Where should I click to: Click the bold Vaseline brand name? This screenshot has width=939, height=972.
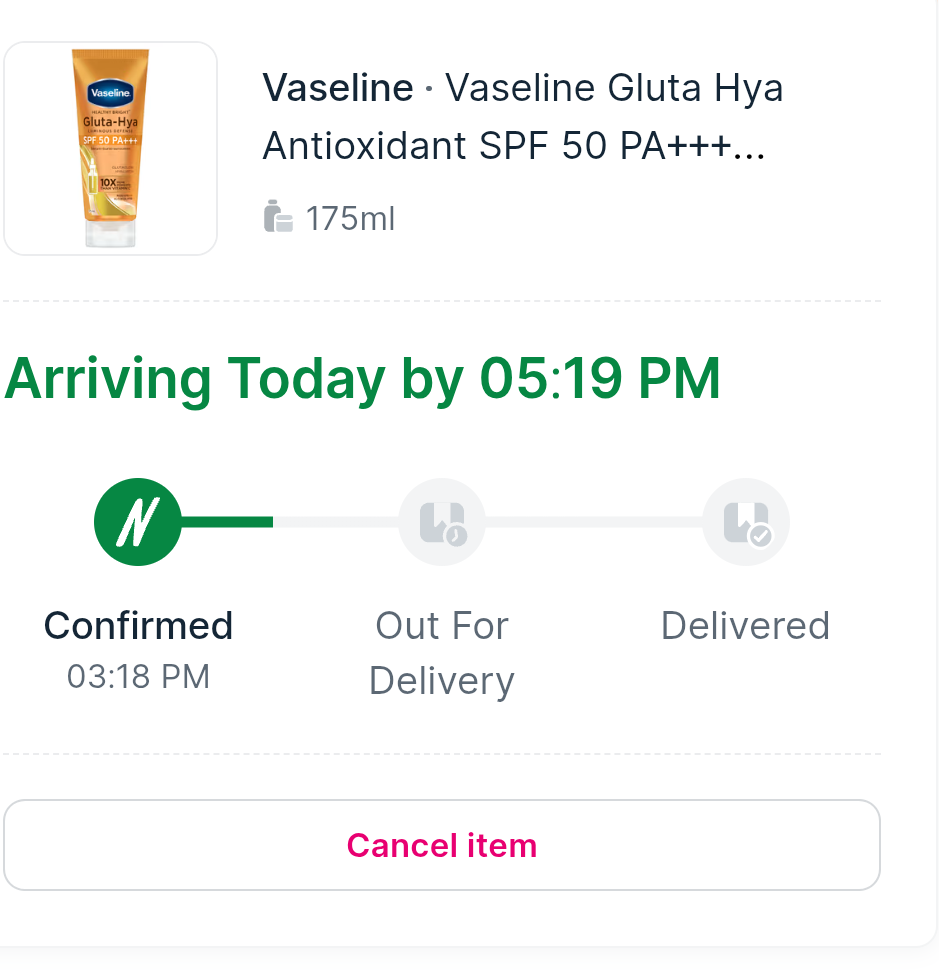tap(337, 88)
